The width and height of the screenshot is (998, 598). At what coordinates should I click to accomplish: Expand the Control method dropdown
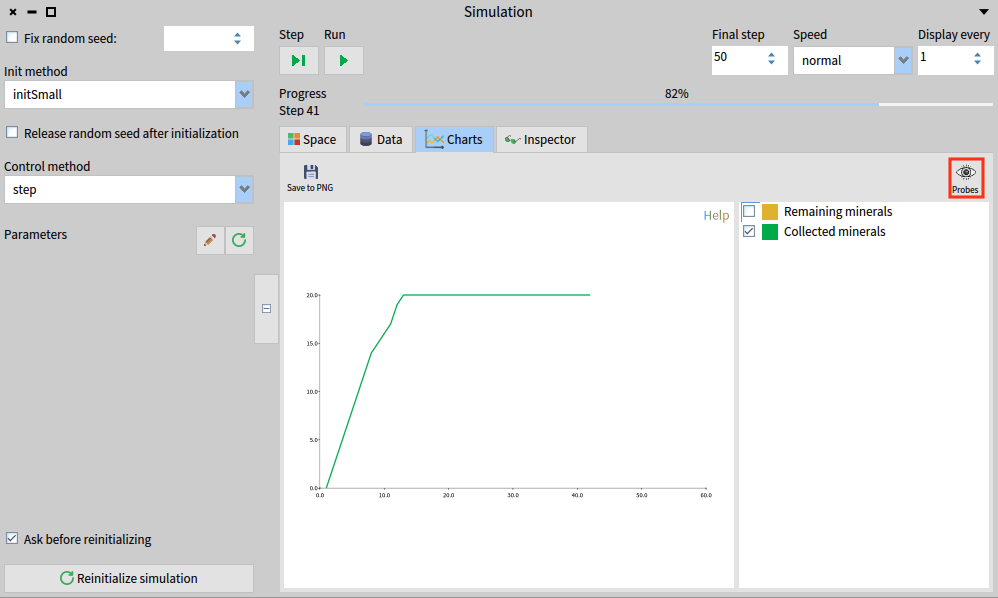(244, 189)
